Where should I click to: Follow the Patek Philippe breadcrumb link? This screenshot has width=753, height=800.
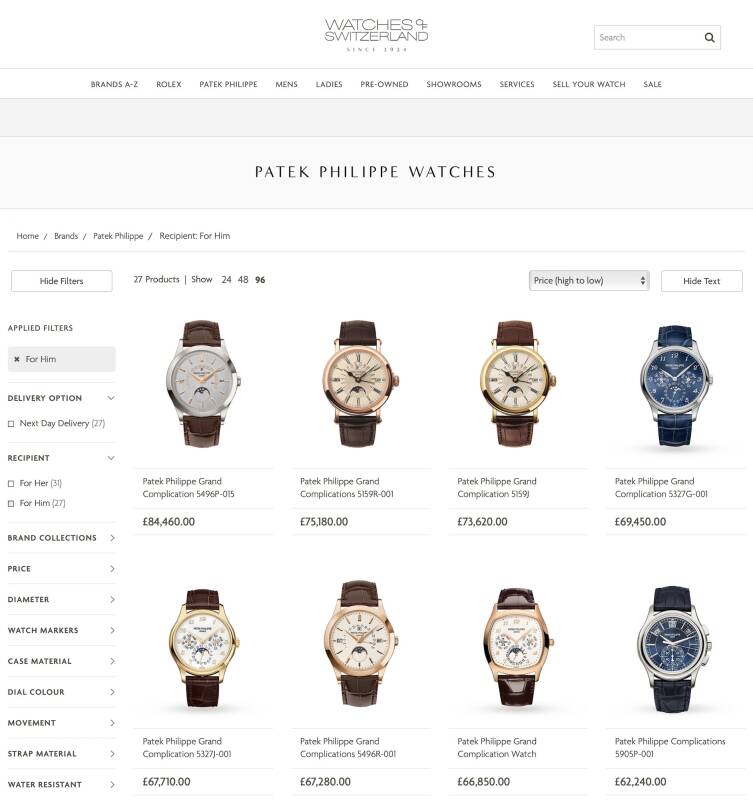(x=118, y=236)
